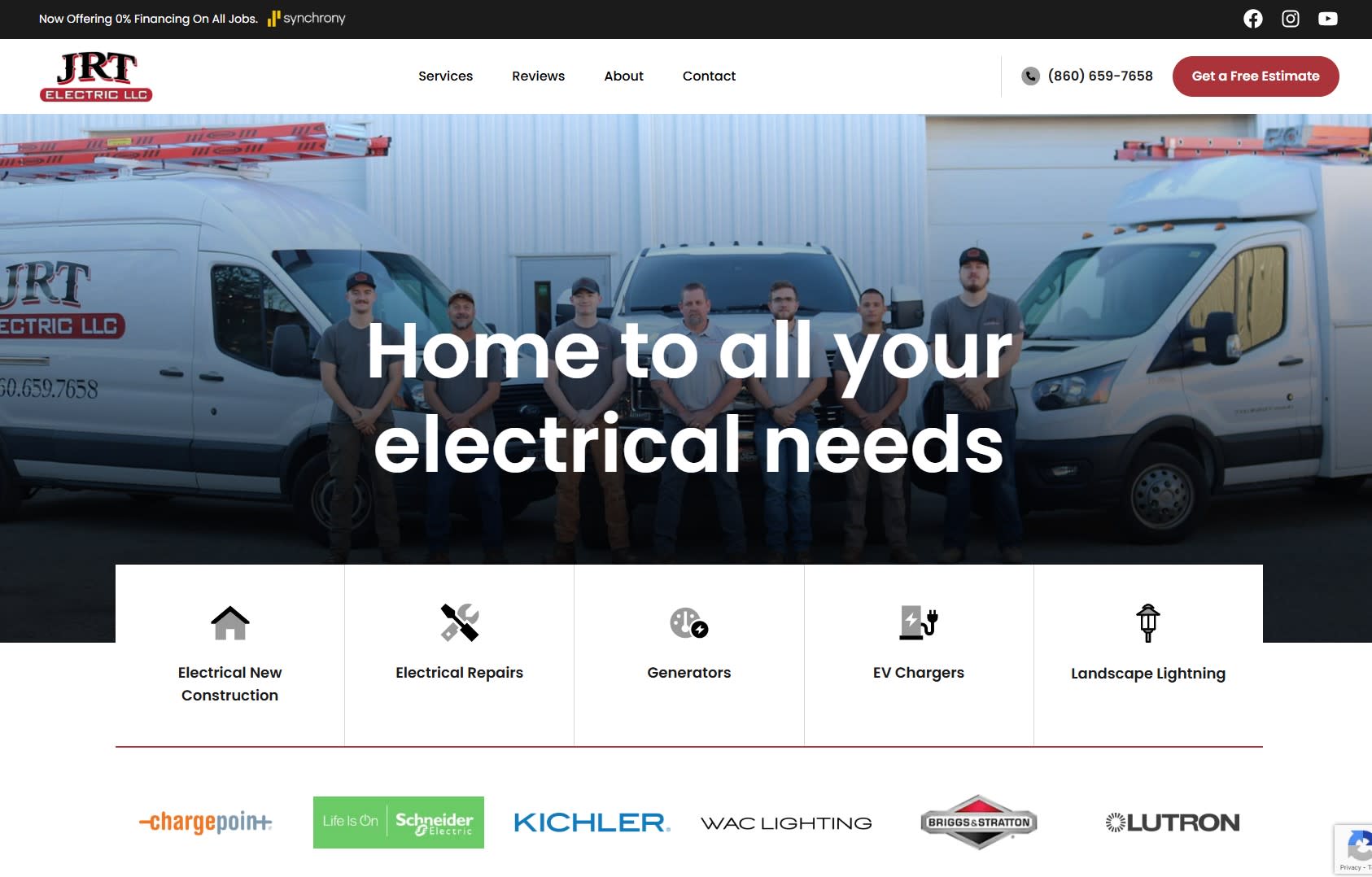The height and width of the screenshot is (877, 1372).
Task: Open the Reviews menu item
Action: tap(538, 76)
